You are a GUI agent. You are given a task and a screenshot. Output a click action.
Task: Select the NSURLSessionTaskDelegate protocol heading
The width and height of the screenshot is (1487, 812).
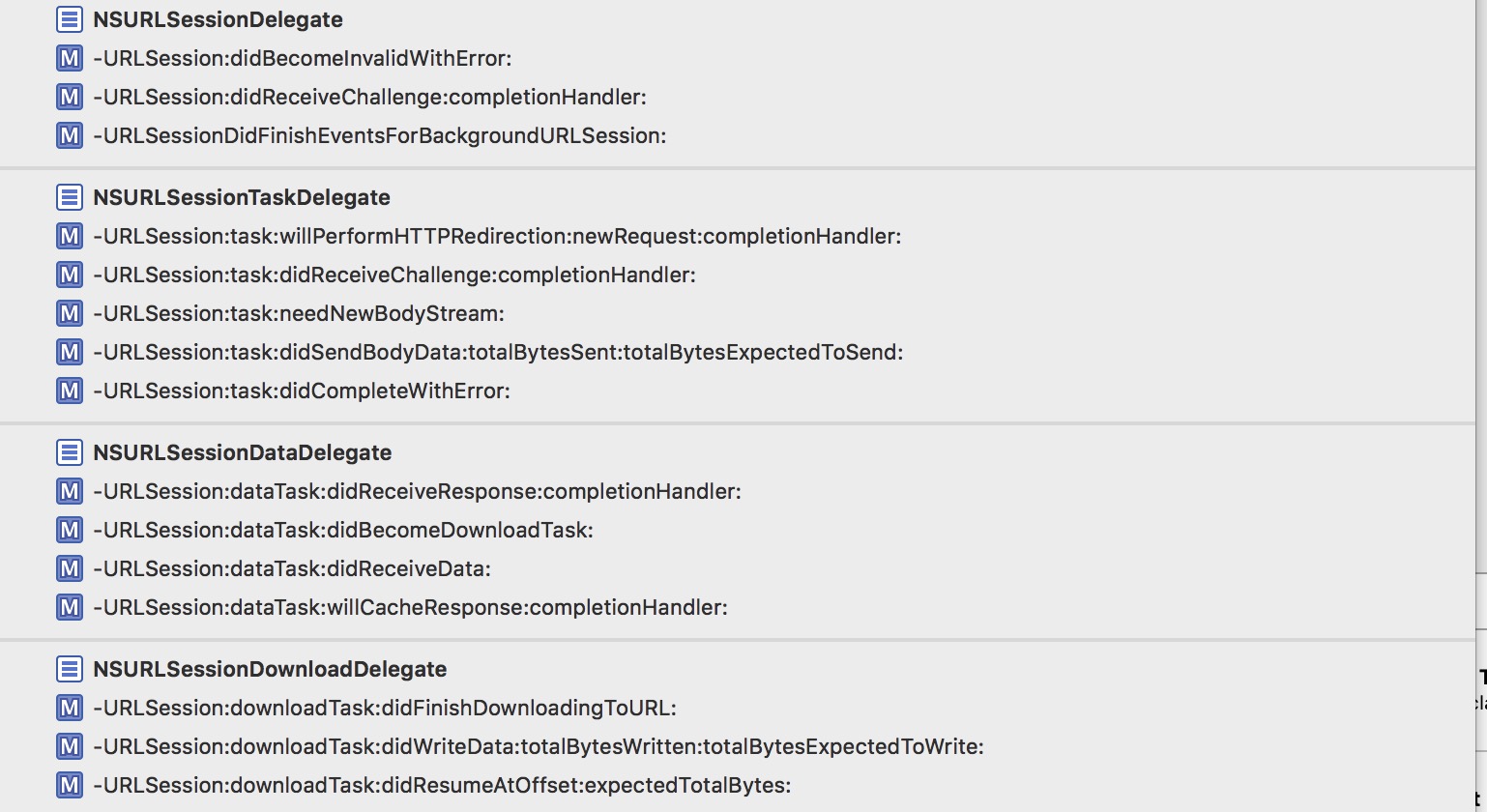pyautogui.click(x=242, y=197)
